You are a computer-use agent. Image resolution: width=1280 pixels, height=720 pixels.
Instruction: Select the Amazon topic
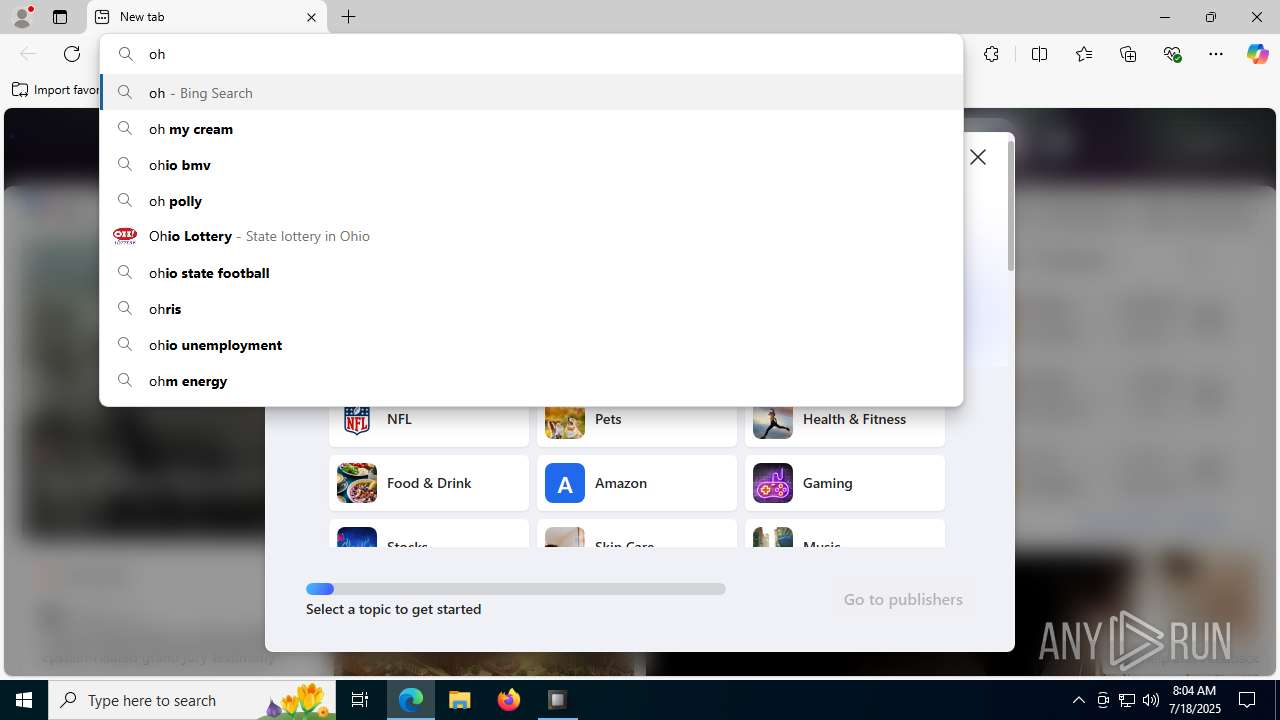pos(637,483)
